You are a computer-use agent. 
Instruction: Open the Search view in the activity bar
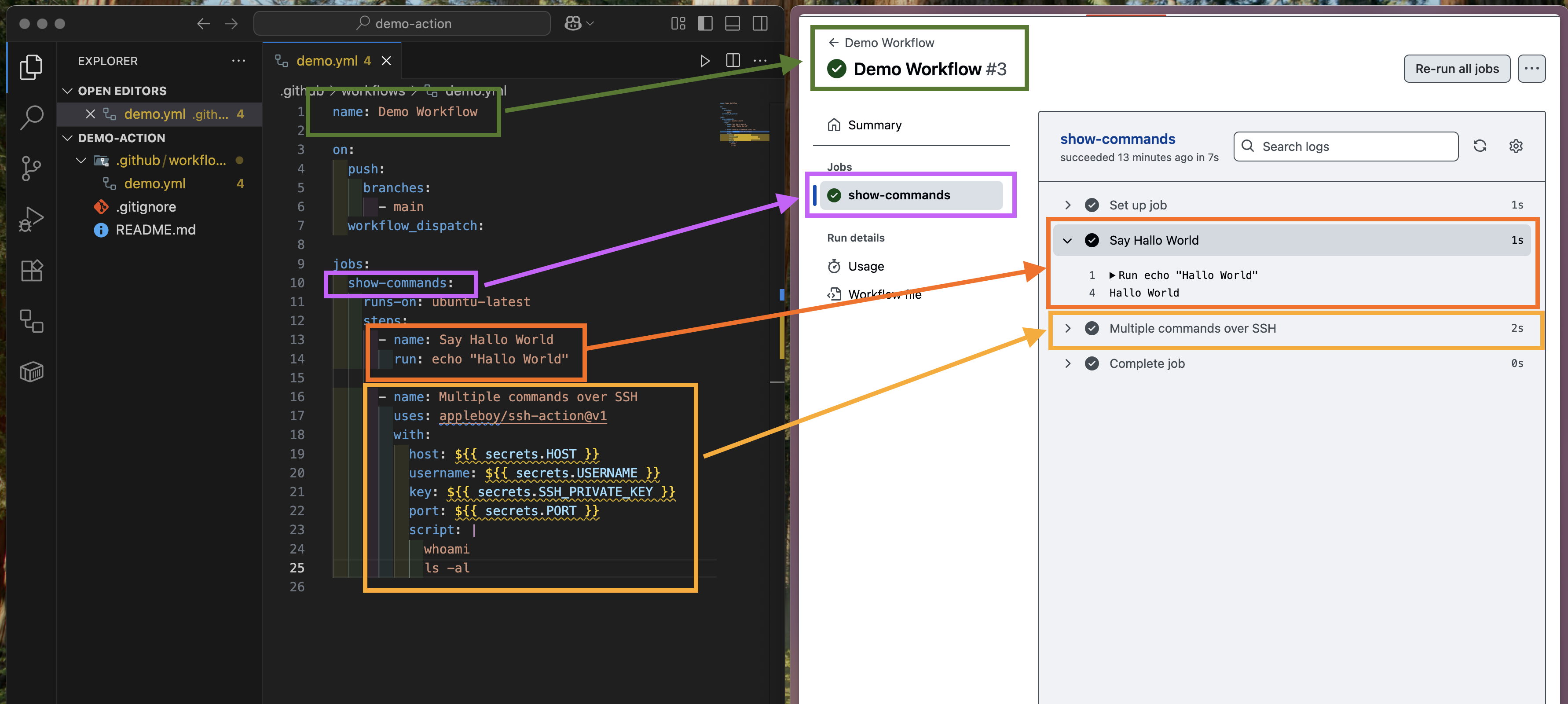coord(31,117)
